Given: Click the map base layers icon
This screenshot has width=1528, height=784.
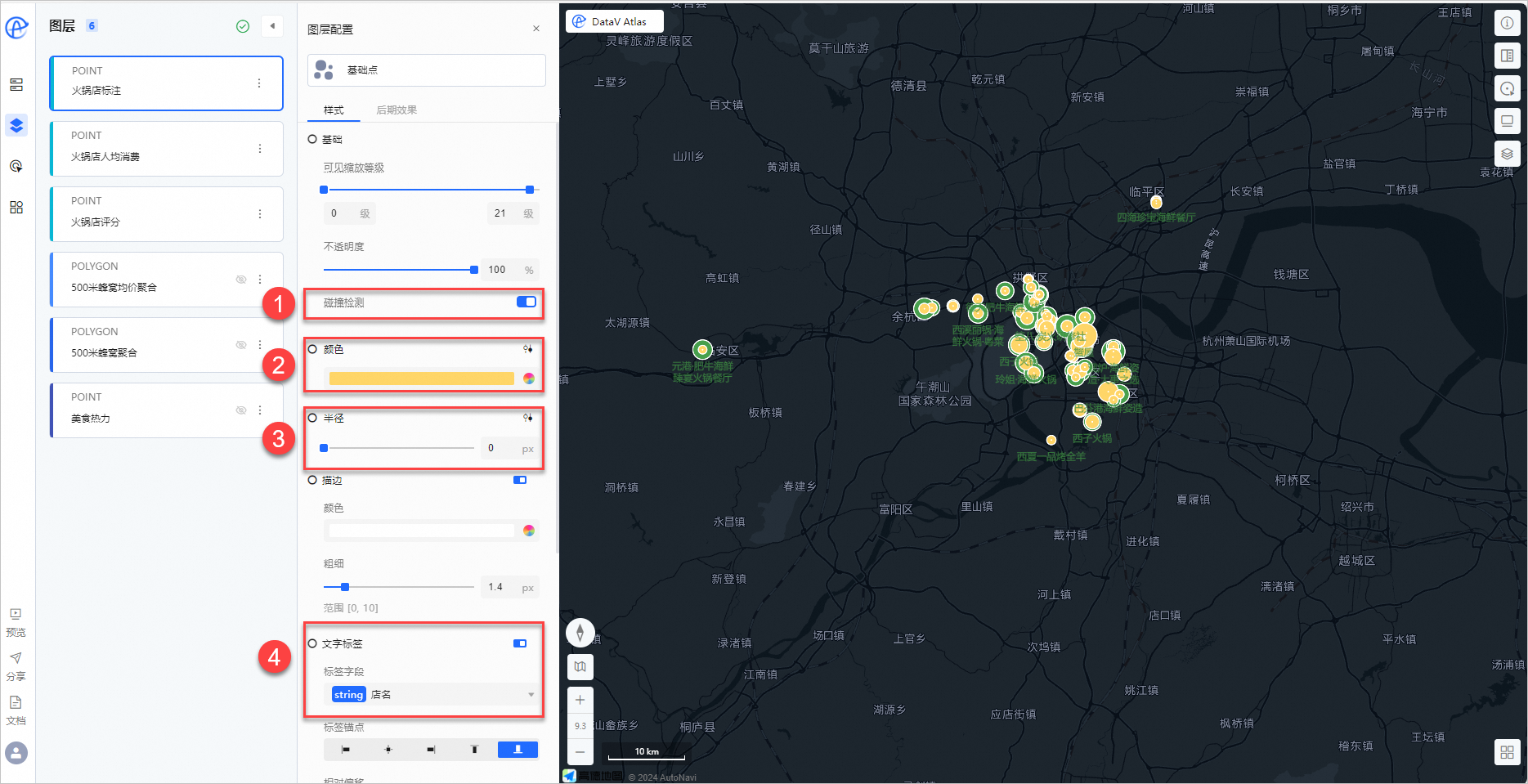Looking at the screenshot, I should tap(1507, 154).
